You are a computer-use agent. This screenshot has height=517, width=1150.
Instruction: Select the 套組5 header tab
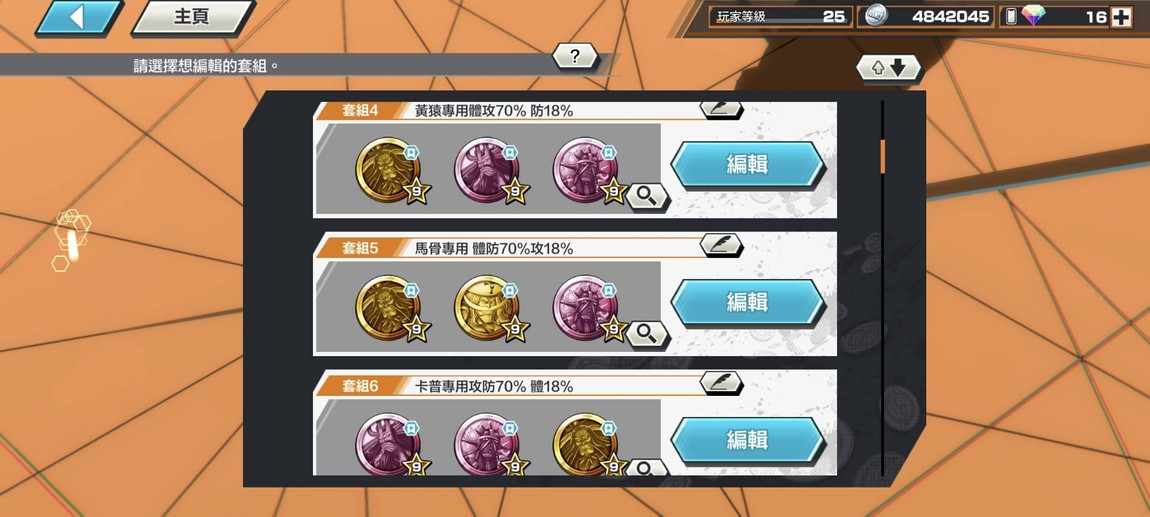coord(360,249)
